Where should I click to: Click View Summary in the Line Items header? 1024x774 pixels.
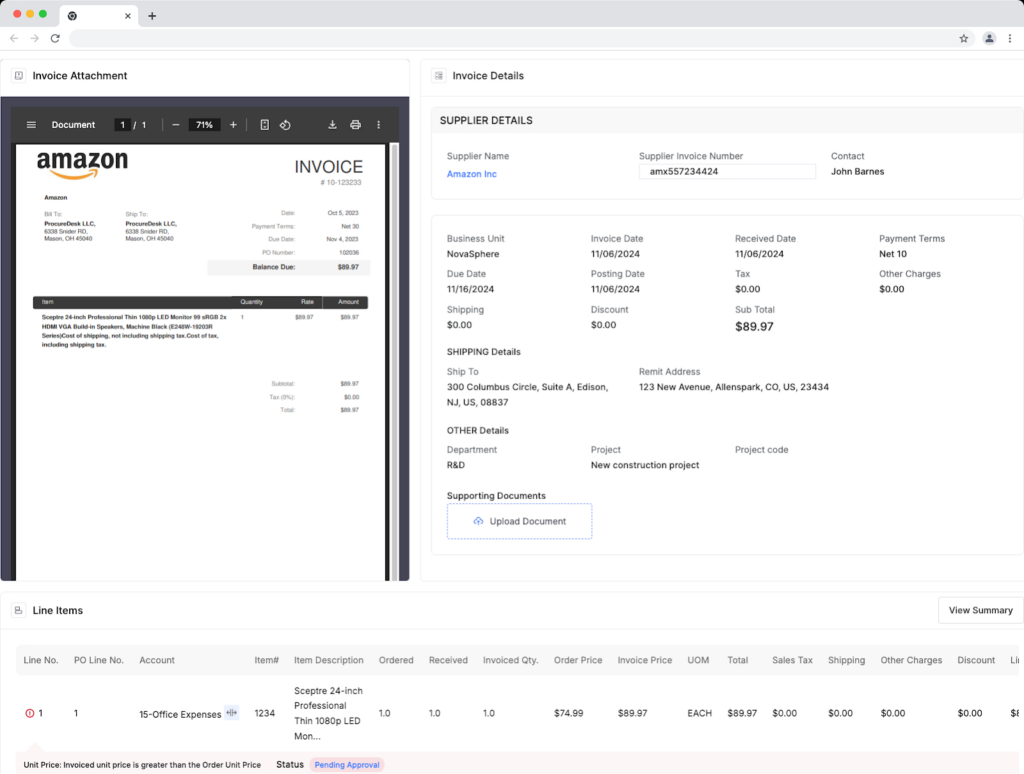[x=980, y=610]
